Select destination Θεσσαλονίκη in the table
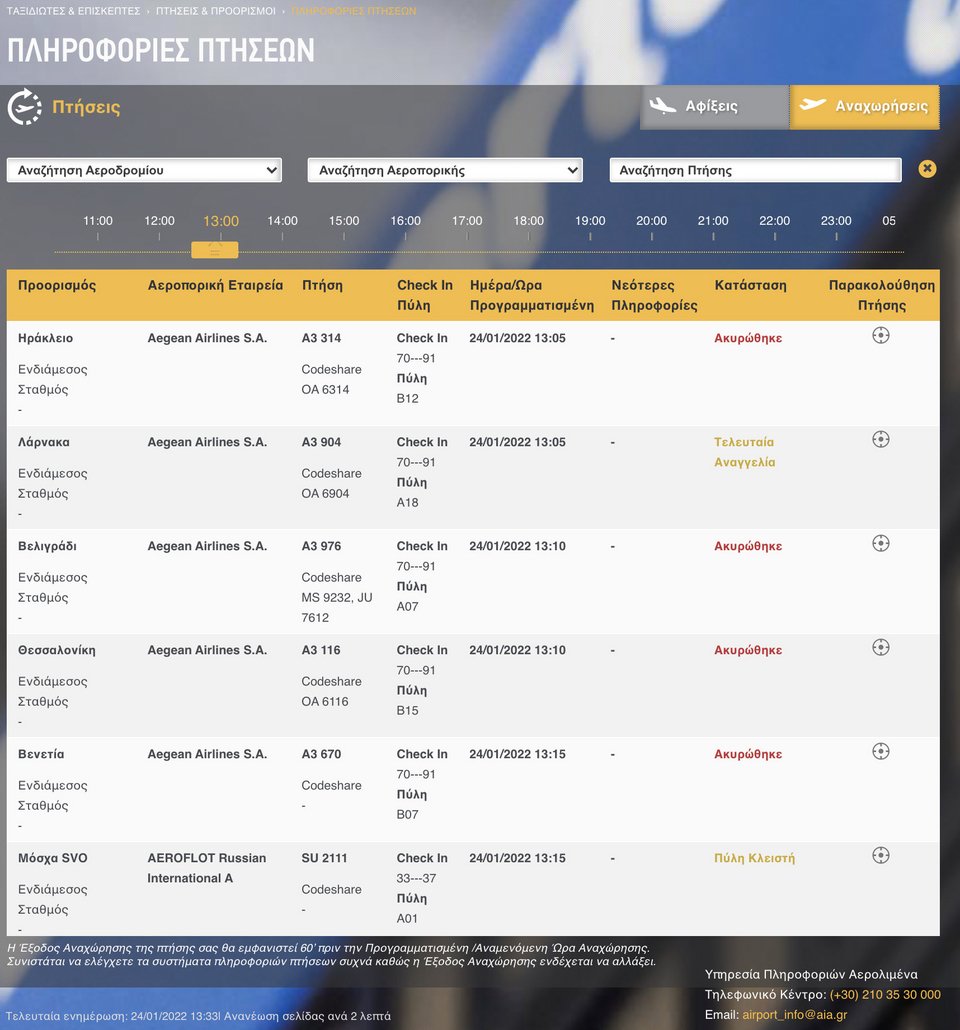 57,650
